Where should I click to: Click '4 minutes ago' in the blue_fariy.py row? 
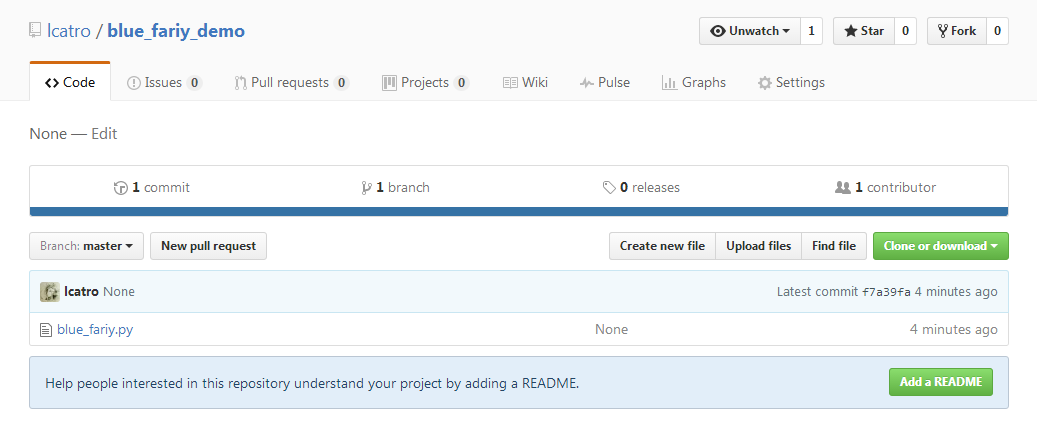[x=954, y=329]
